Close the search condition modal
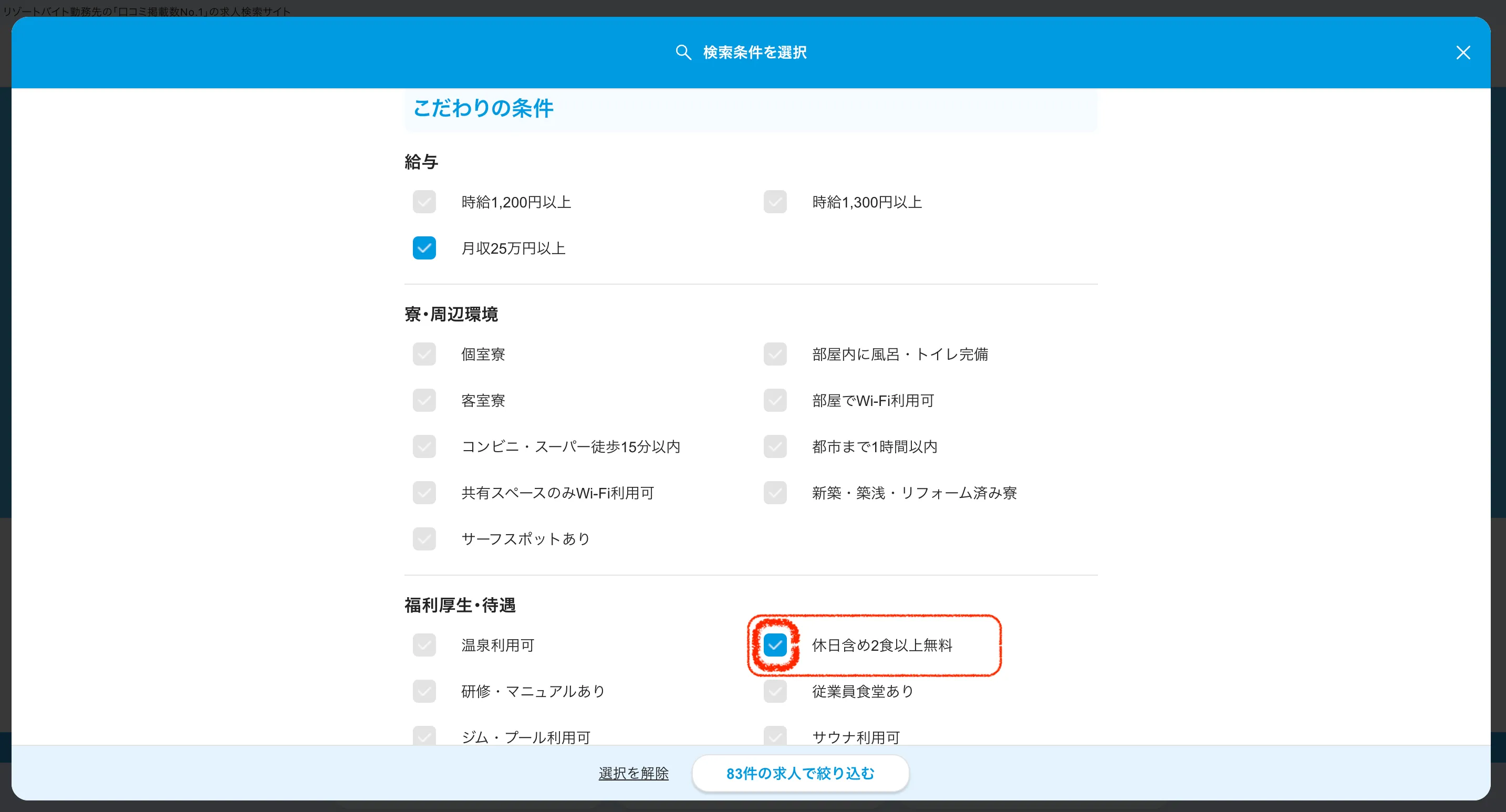1506x812 pixels. click(x=1463, y=53)
